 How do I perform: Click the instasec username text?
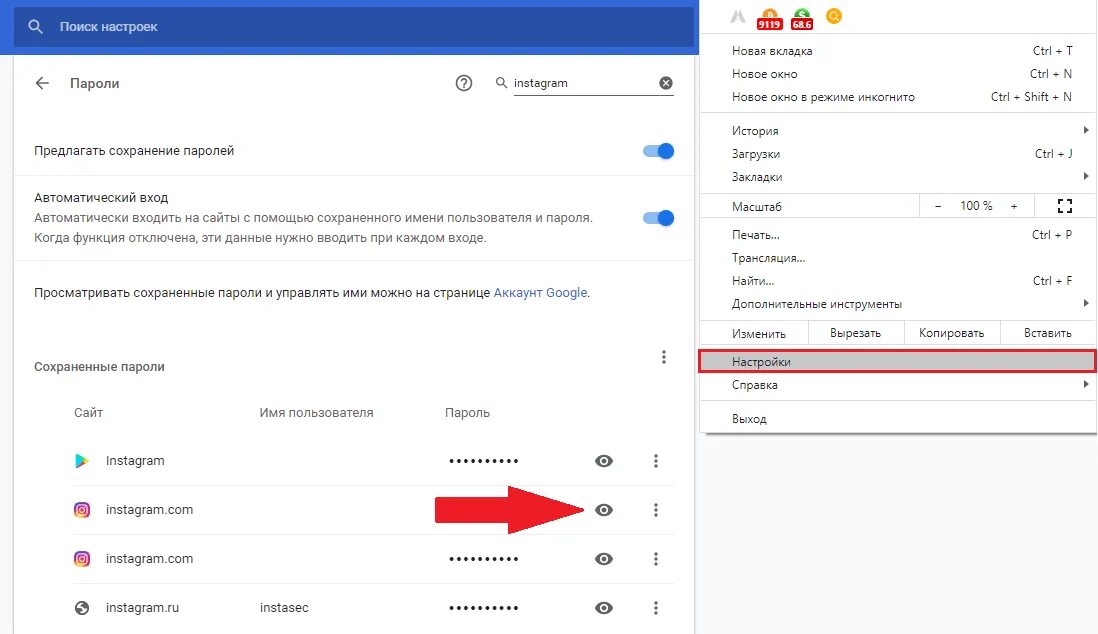[x=284, y=608]
